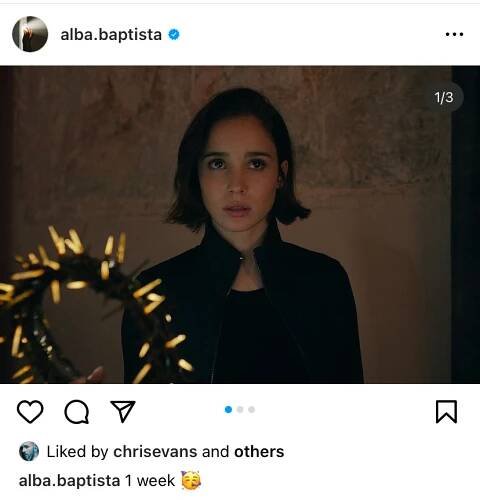Share the post using the paper plane icon
480x500 pixels.
pyautogui.click(x=123, y=411)
